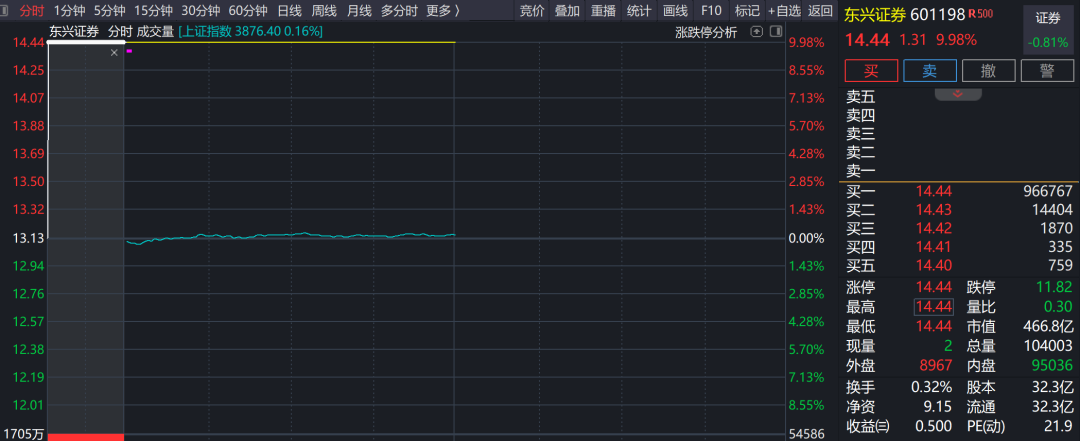Toggle the side panel layout icon
This screenshot has width=1080, height=441.
pos(776,31)
